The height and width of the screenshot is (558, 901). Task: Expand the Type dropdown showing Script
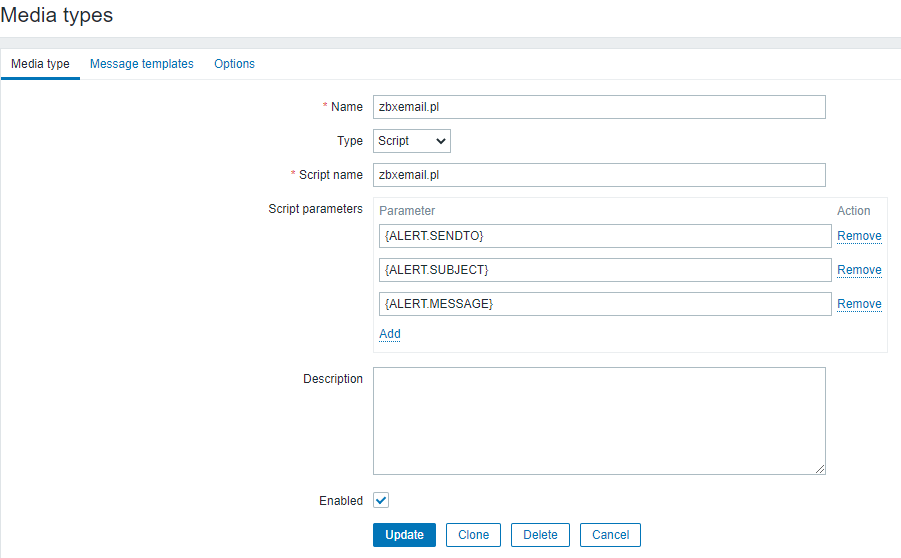tap(412, 141)
